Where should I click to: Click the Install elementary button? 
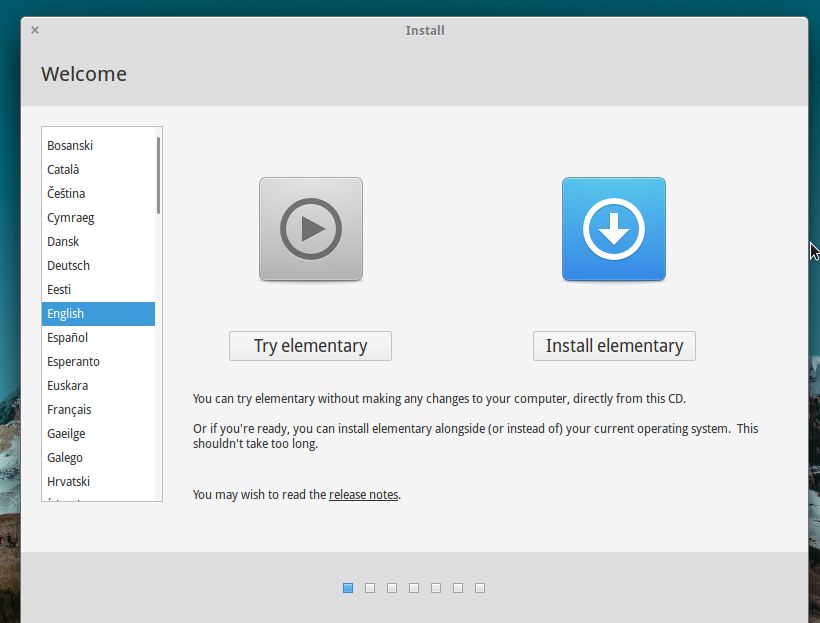614,346
